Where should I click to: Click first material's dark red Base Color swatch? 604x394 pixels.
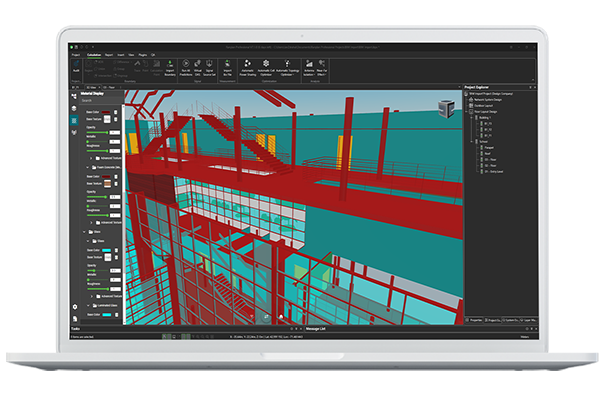pyautogui.click(x=106, y=112)
